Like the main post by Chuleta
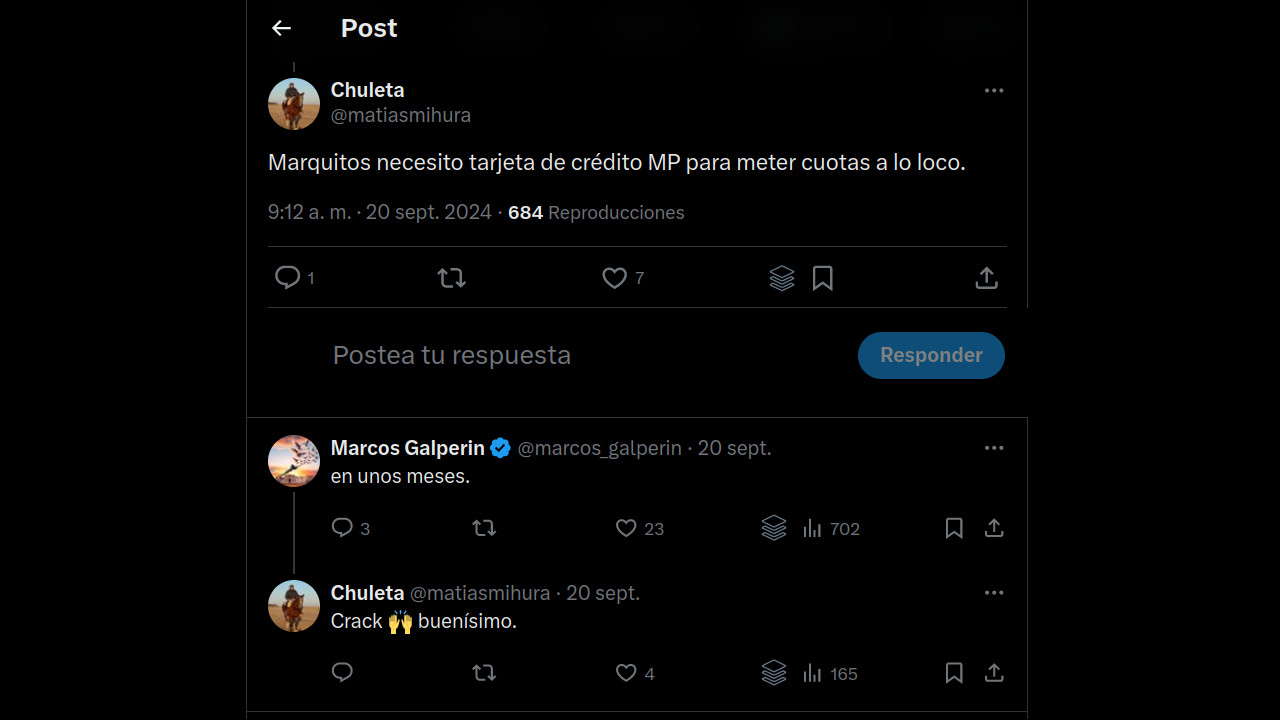Screen dimensions: 1280x720 [x=613, y=278]
